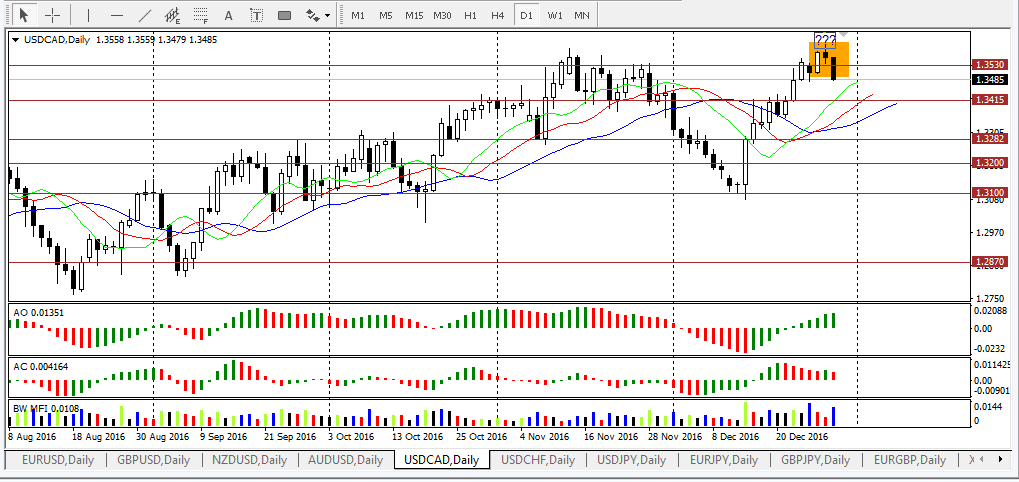Choose the Text (A) tool
This screenshot has height=482, width=1019.
pyautogui.click(x=228, y=14)
